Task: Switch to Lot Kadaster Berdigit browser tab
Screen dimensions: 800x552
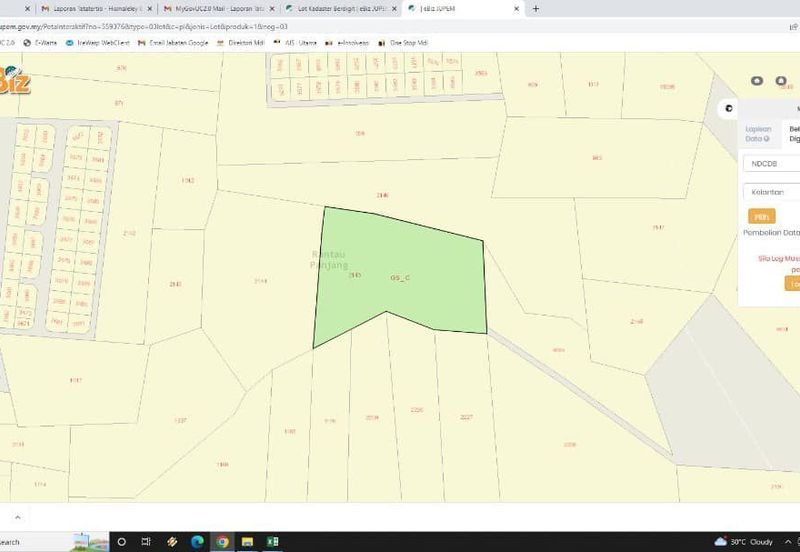Action: tap(334, 8)
